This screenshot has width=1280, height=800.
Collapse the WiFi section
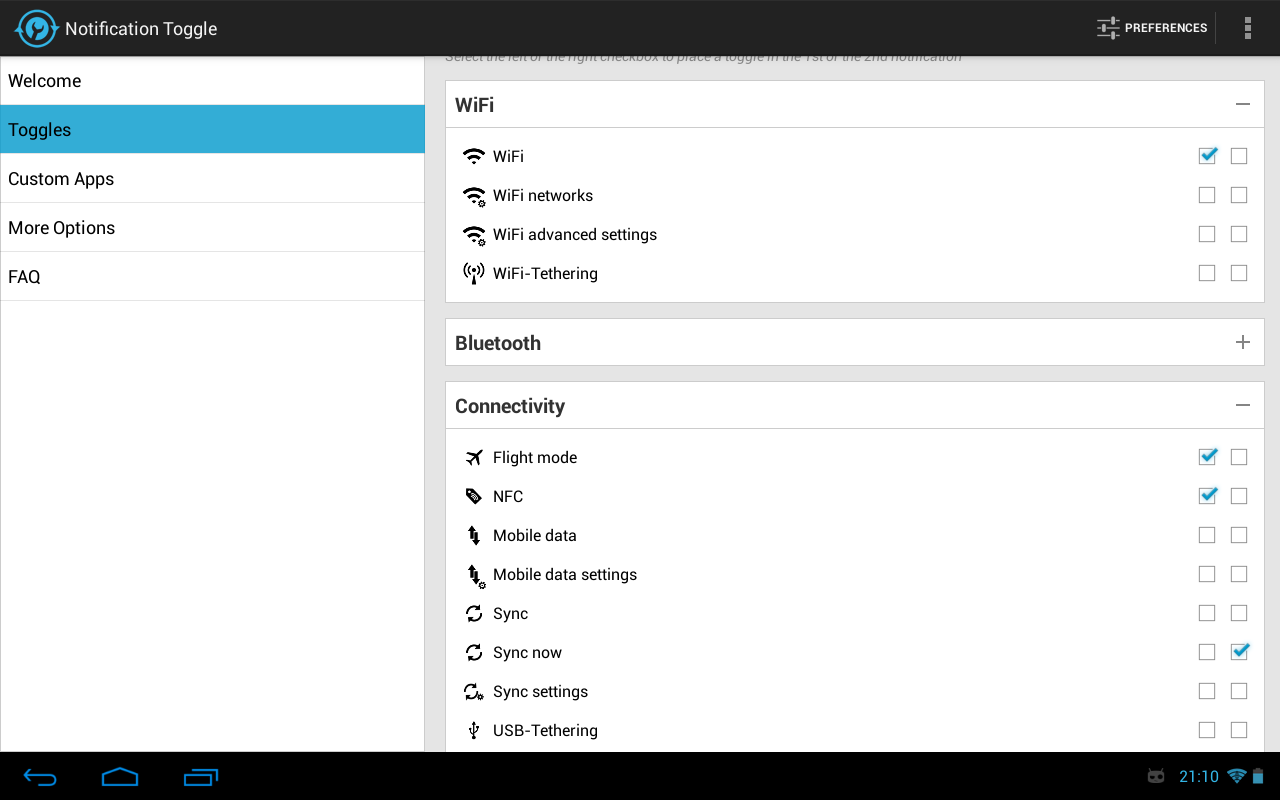(1242, 104)
